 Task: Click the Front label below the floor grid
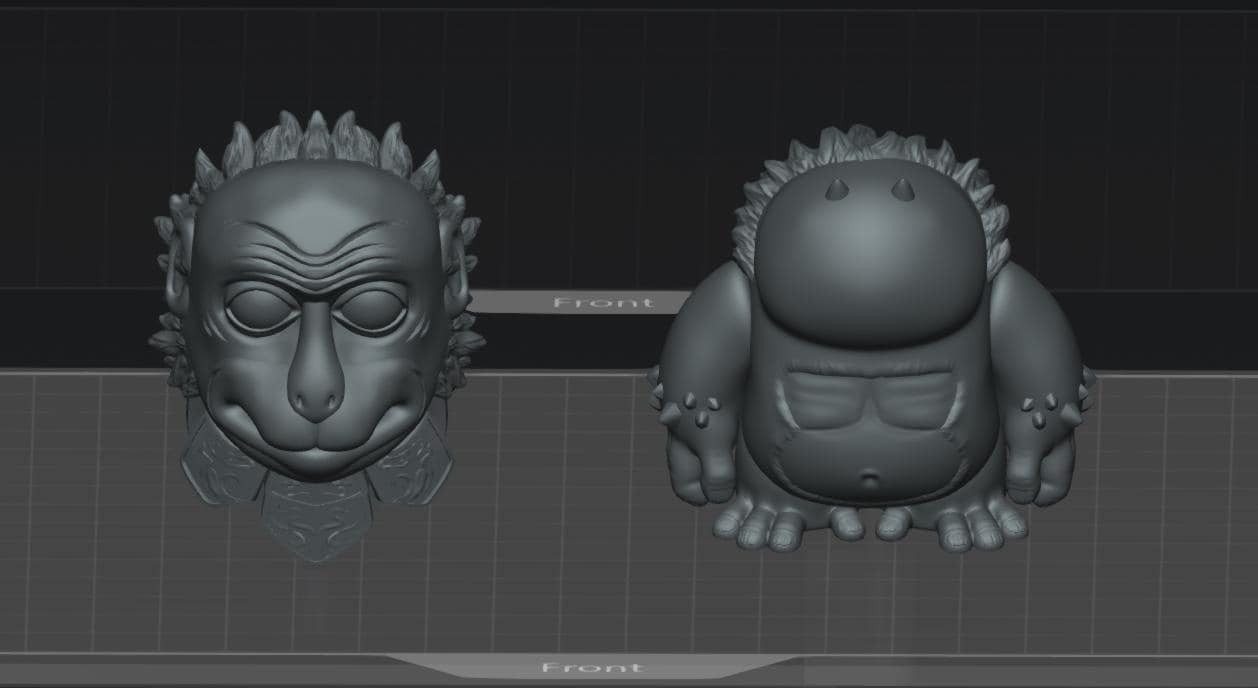coord(590,667)
